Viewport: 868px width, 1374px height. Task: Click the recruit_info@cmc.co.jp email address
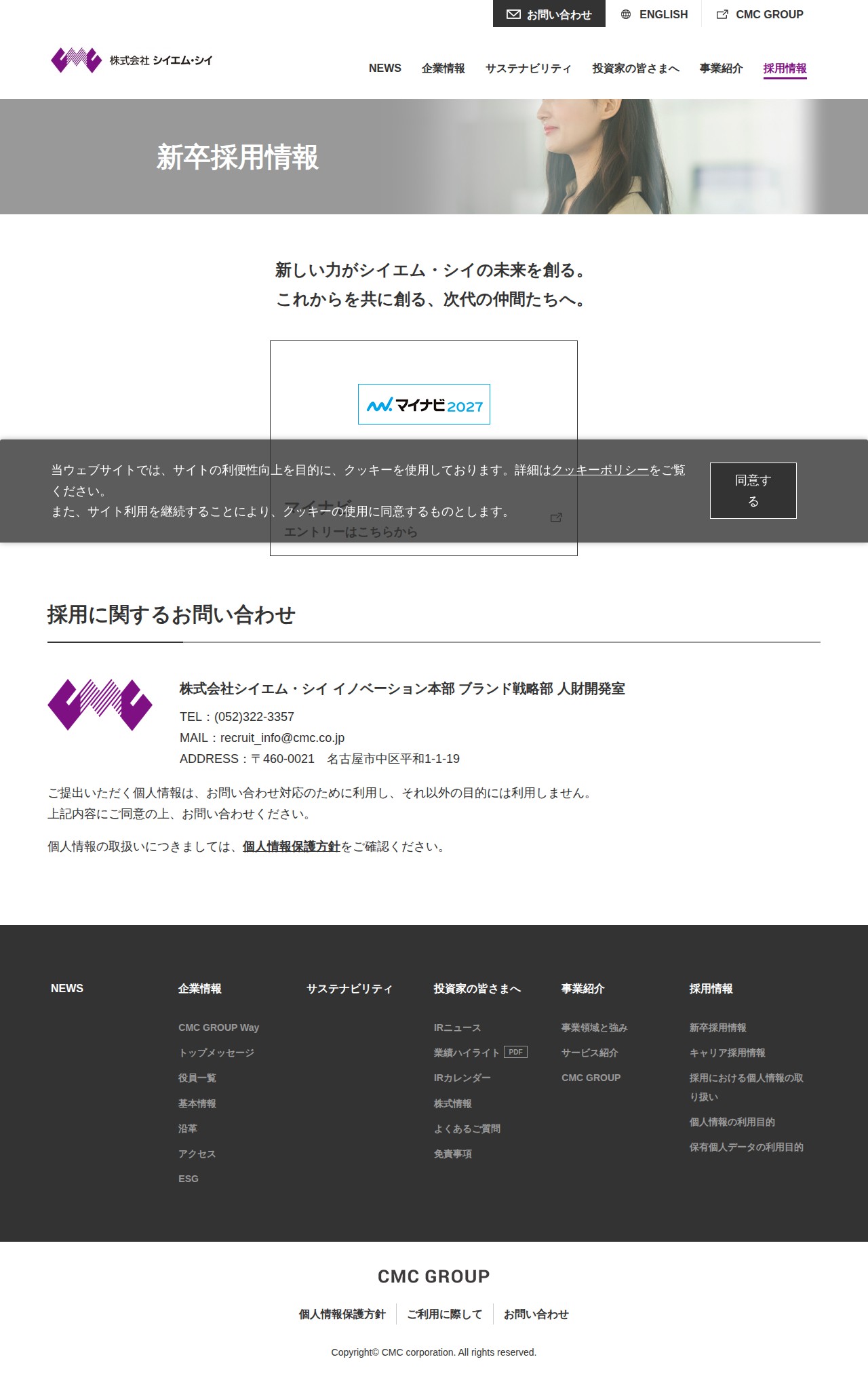(282, 738)
